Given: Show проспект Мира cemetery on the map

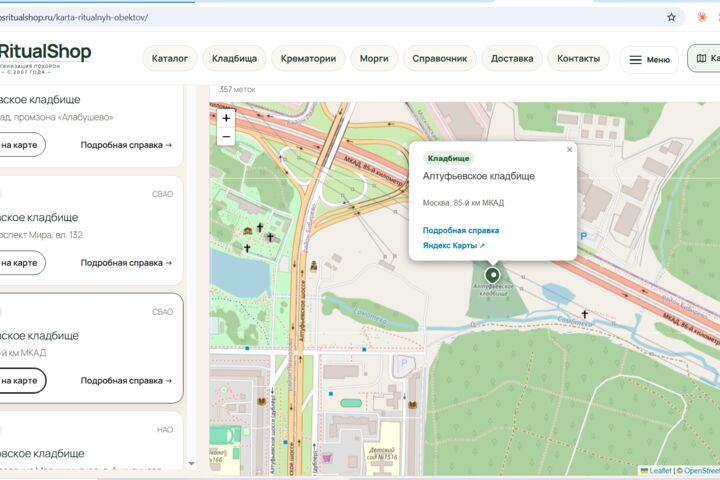Looking at the screenshot, I should pyautogui.click(x=21, y=263).
